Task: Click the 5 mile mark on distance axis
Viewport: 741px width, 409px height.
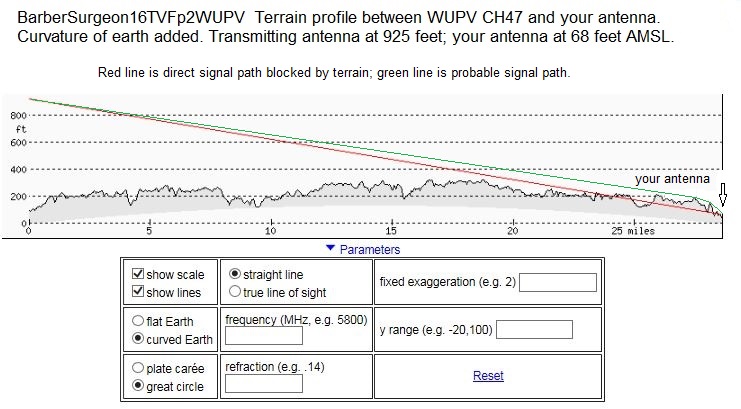Action: pos(149,231)
